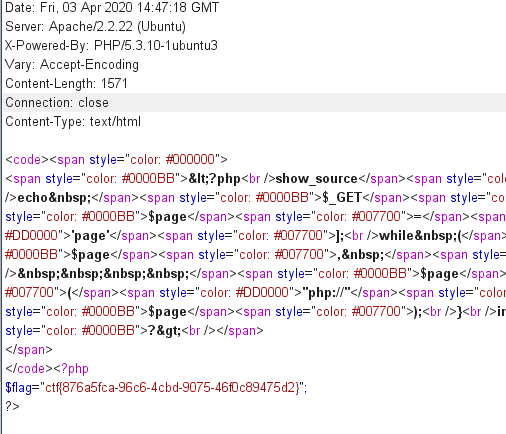The width and height of the screenshot is (506, 434).
Task: Select the ctf{876a5fca-96c6-4cbd-9075-46f0c89475d2} flag value
Action: [172, 388]
